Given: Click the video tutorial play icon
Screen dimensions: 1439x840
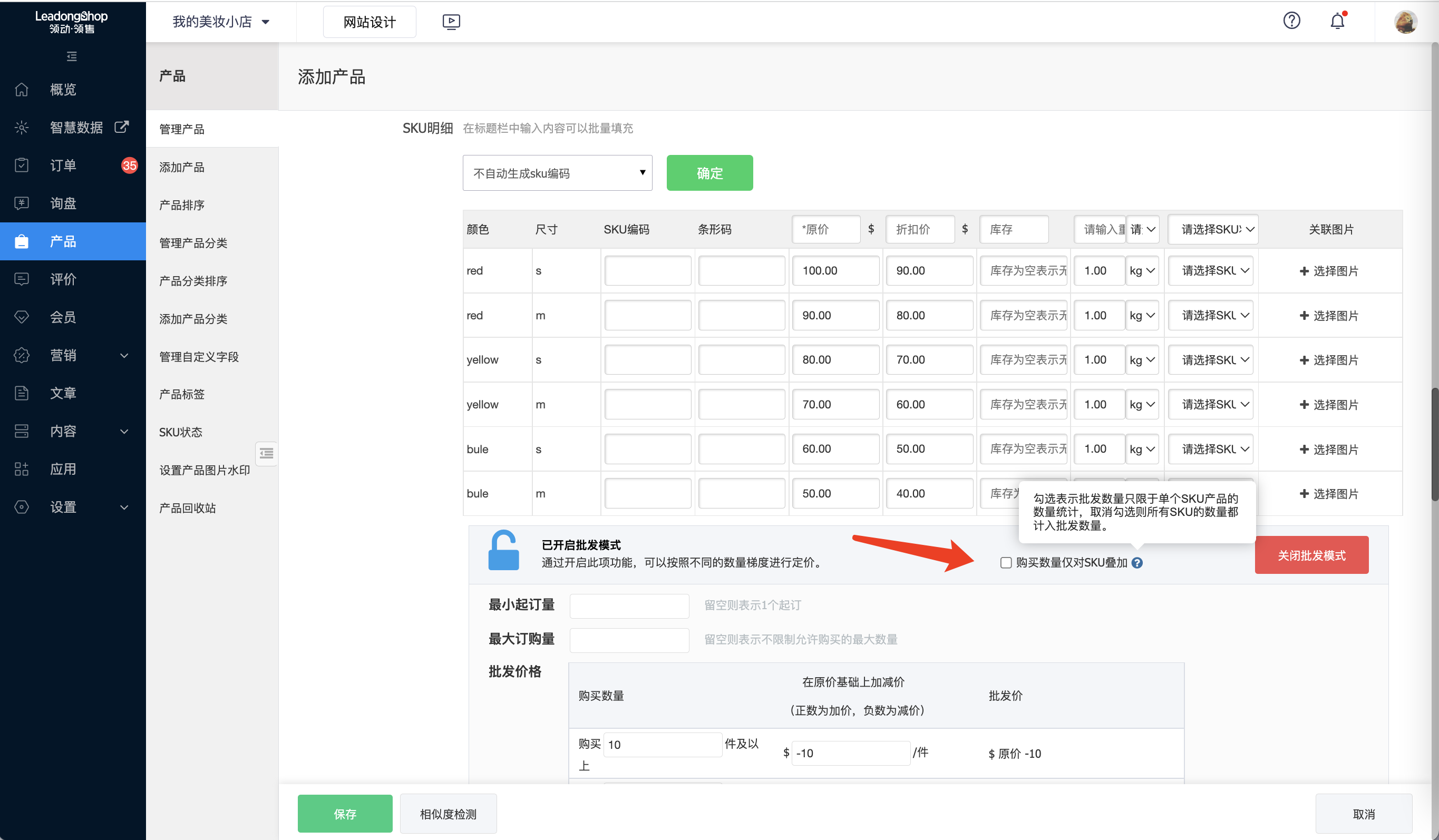Looking at the screenshot, I should [451, 21].
